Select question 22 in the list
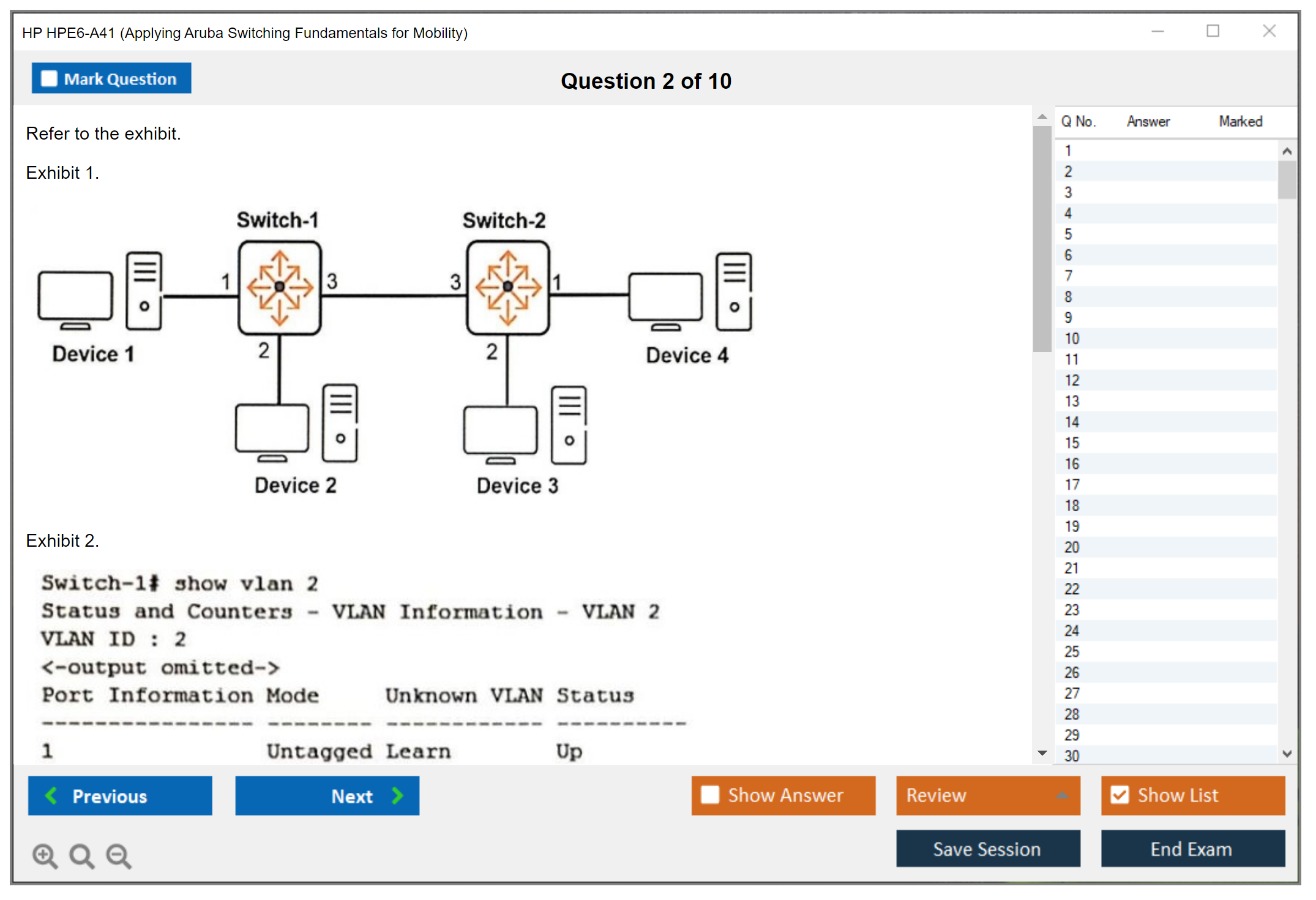 tap(1072, 589)
